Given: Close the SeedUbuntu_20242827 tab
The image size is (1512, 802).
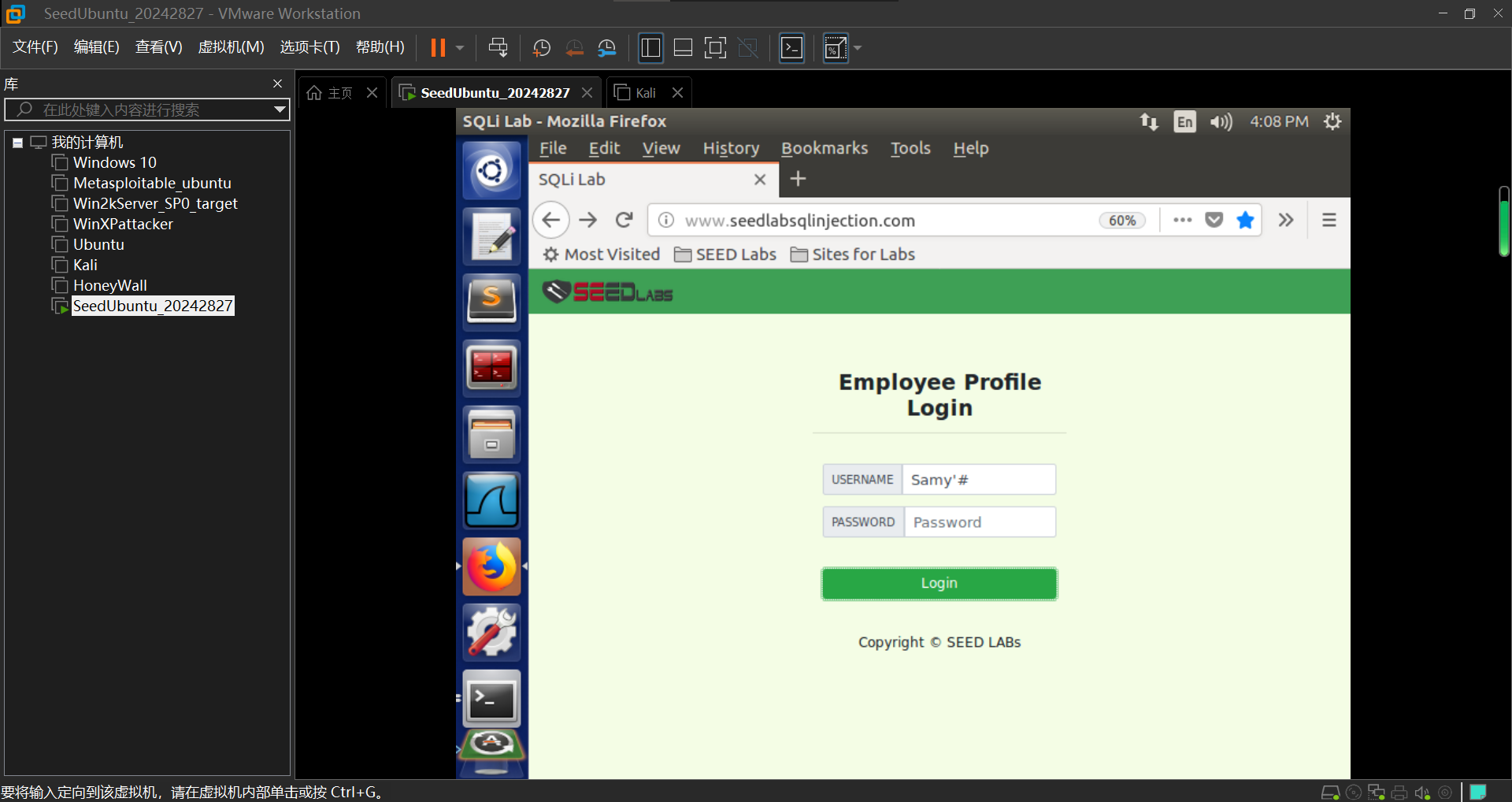Looking at the screenshot, I should [587, 92].
